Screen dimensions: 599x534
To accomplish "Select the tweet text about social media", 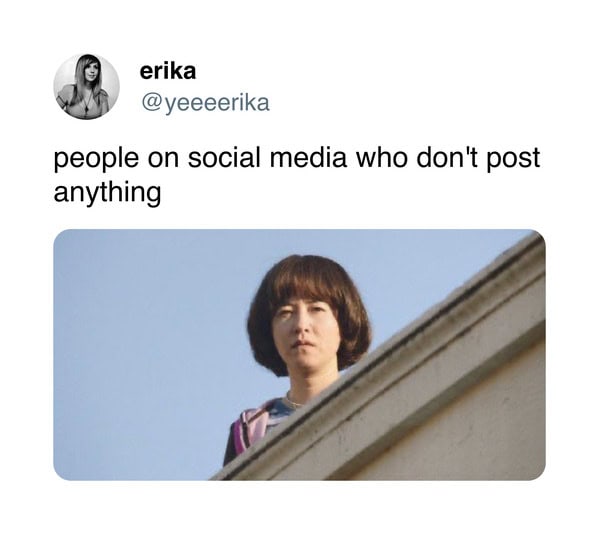I will coord(296,174).
